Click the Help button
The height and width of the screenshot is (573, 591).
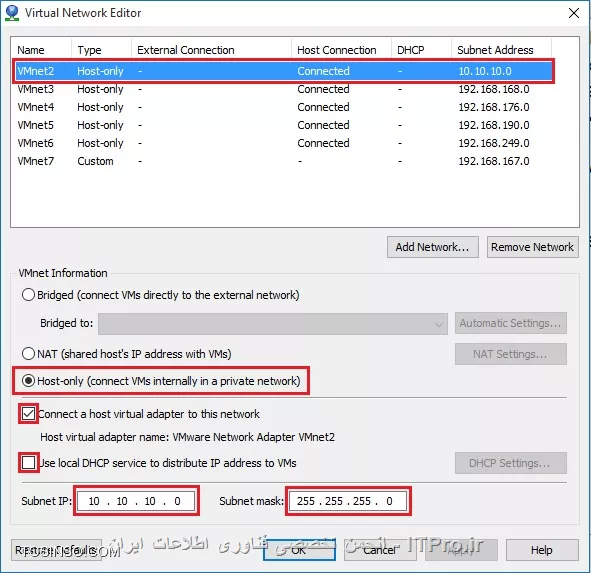(542, 550)
